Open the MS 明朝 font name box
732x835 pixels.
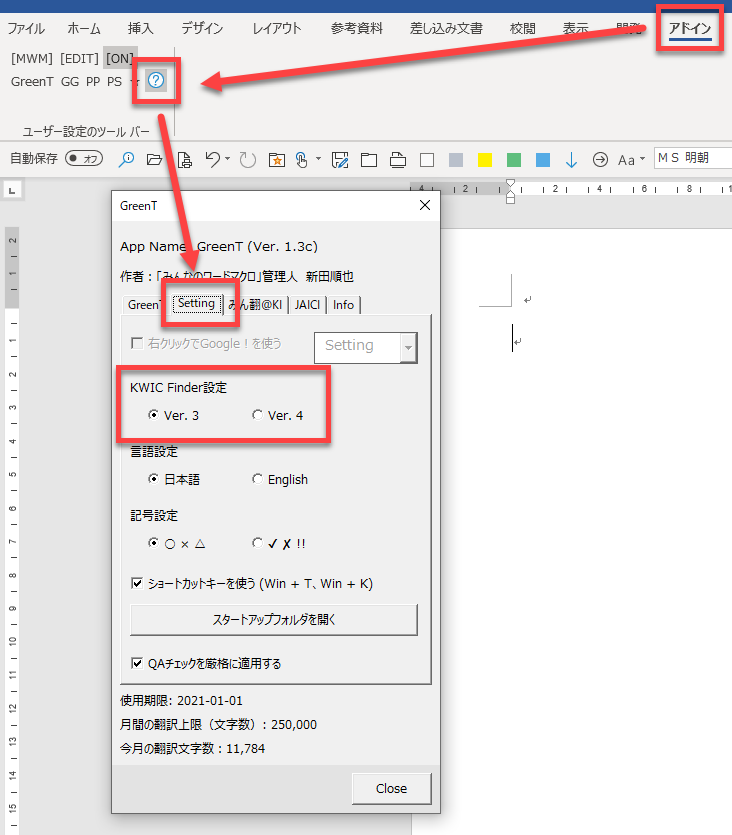click(692, 158)
